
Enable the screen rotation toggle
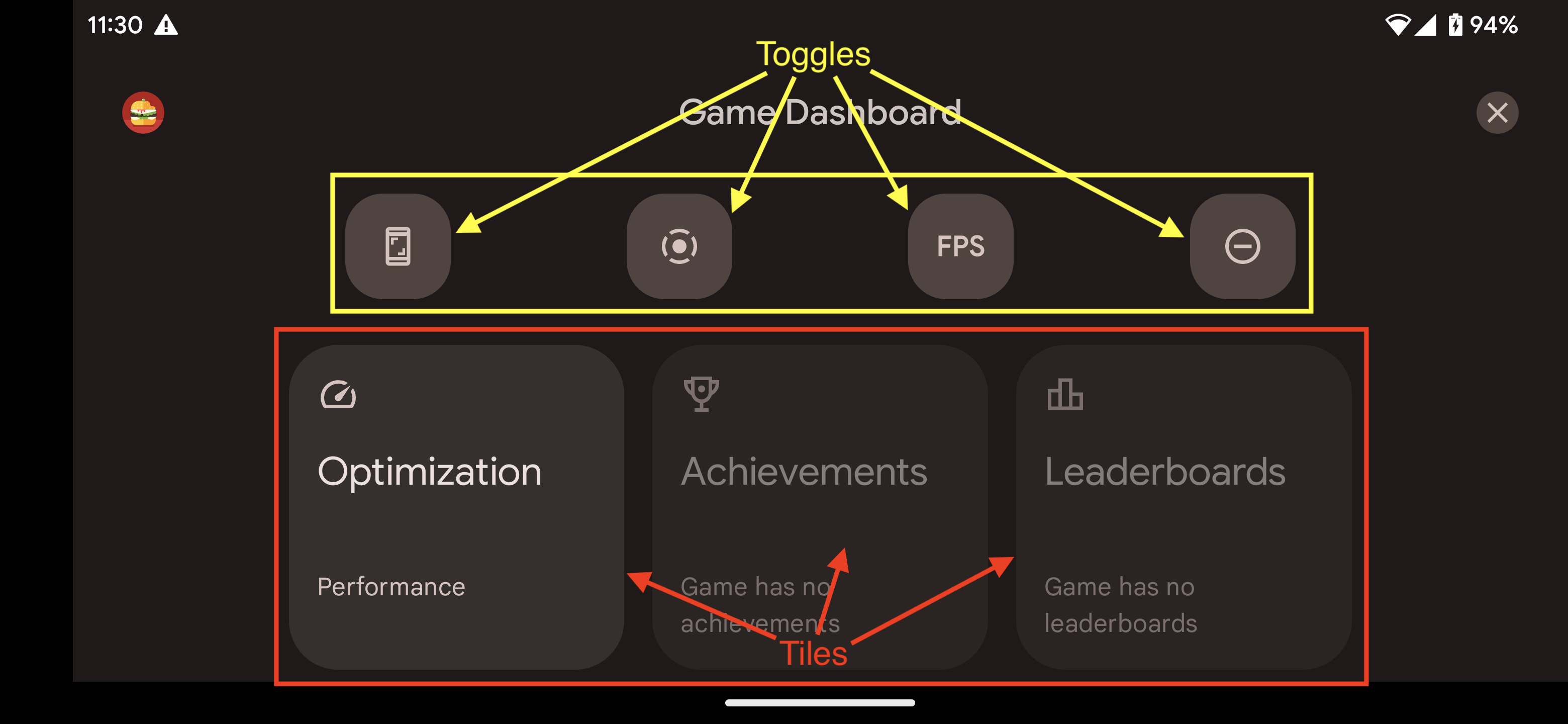click(x=399, y=247)
